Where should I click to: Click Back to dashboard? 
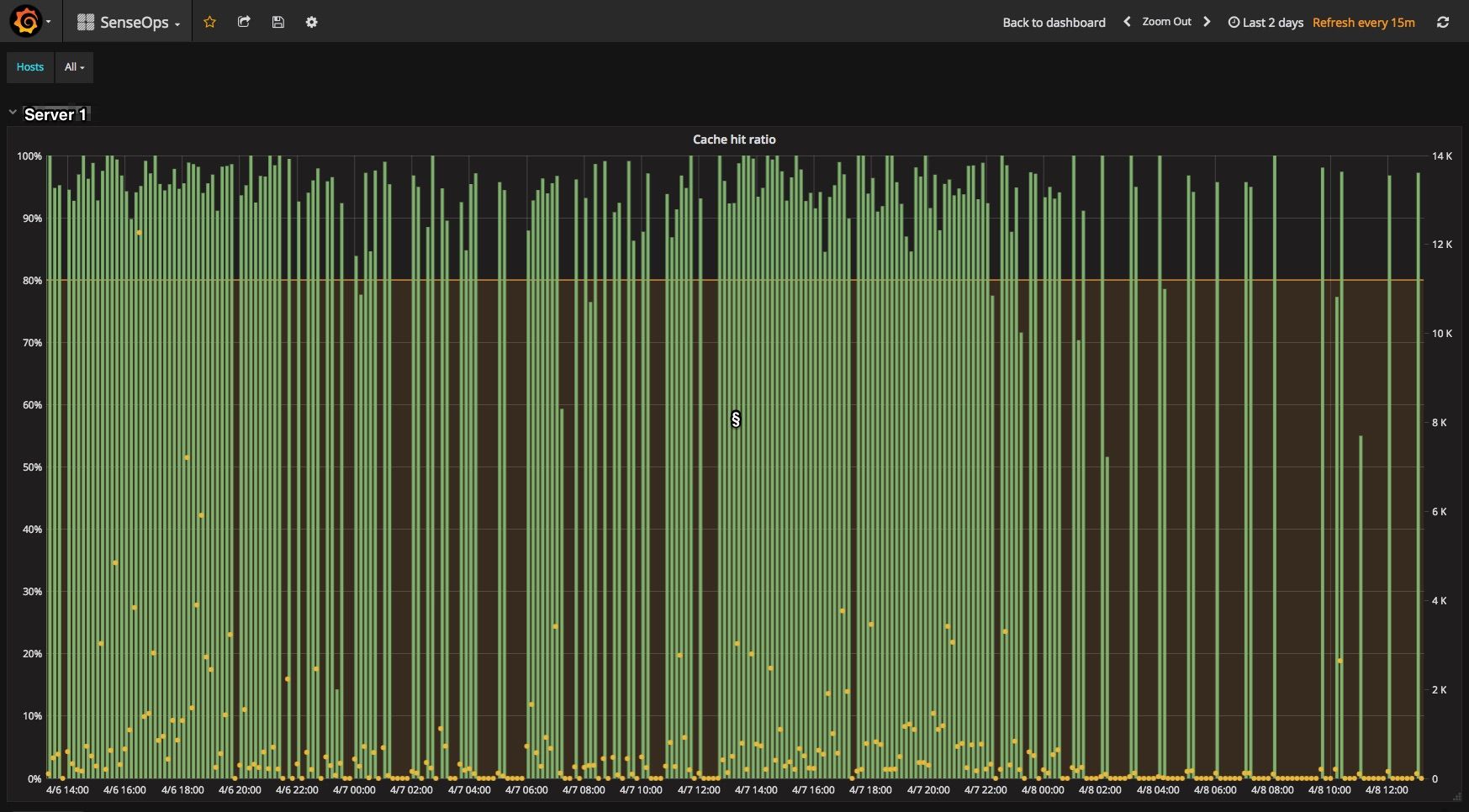tap(1054, 23)
